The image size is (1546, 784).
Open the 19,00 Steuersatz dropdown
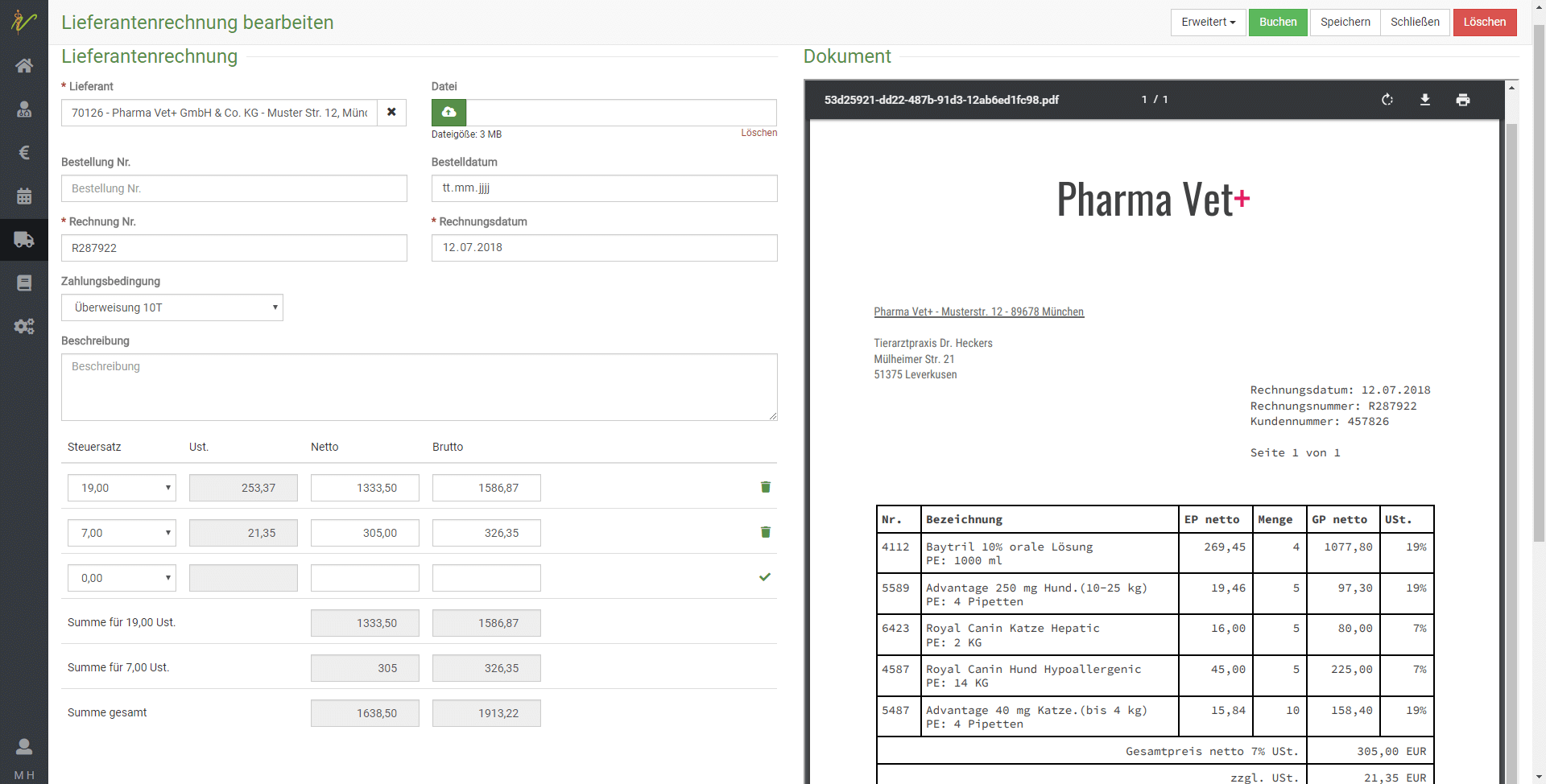pos(122,488)
